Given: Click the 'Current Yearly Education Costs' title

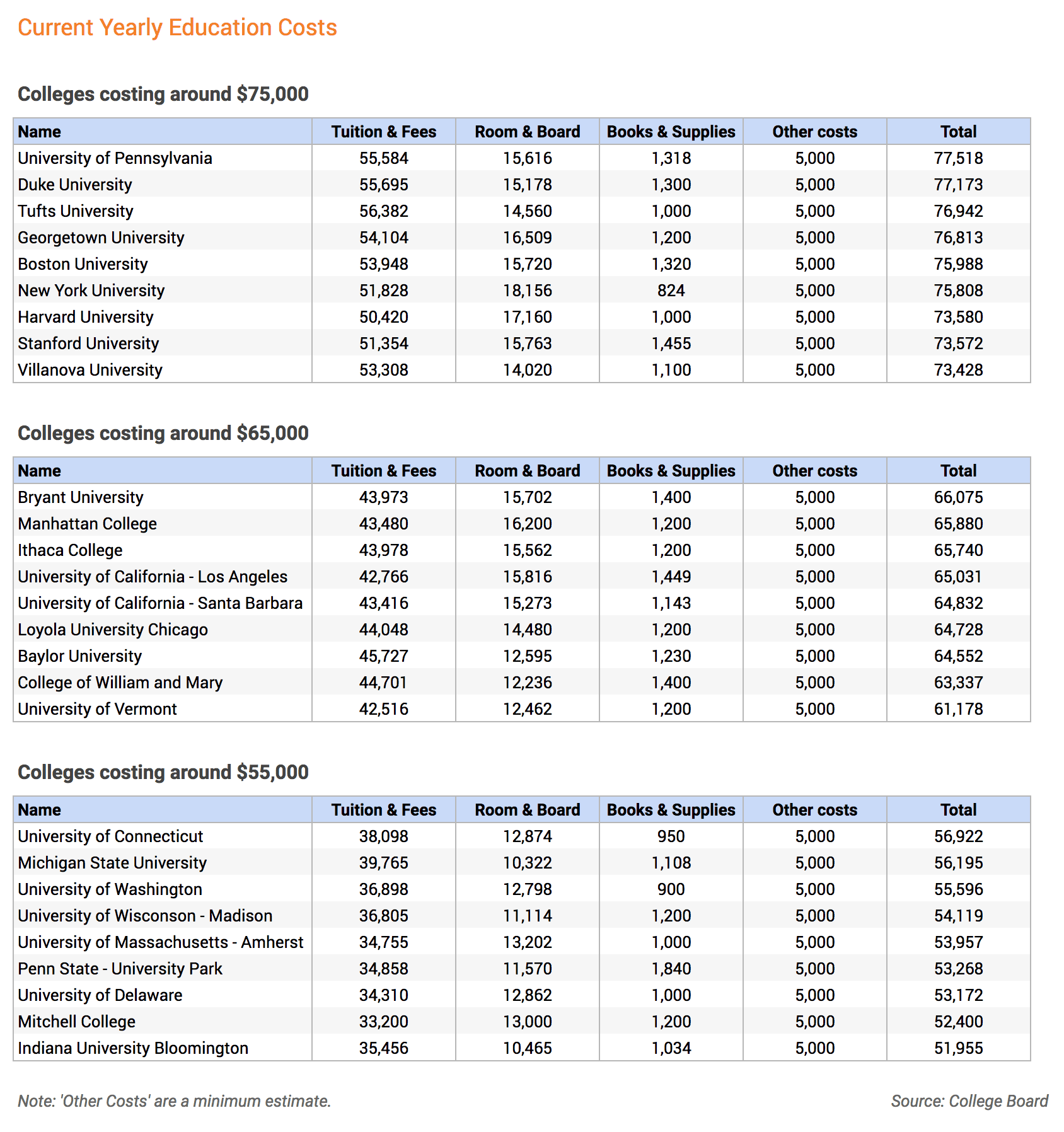Looking at the screenshot, I should 177,28.
